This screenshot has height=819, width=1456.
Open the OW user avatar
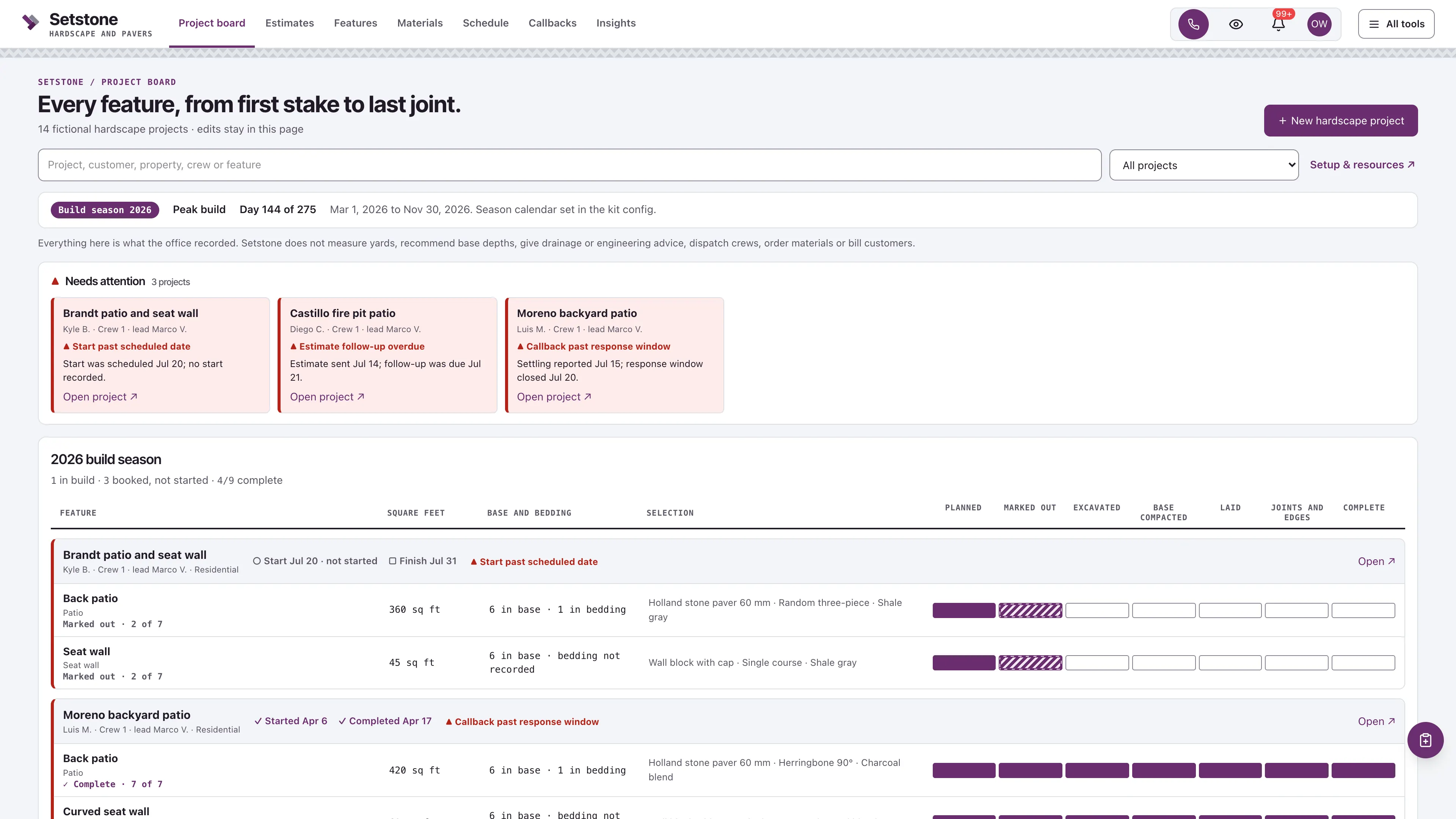[1319, 24]
